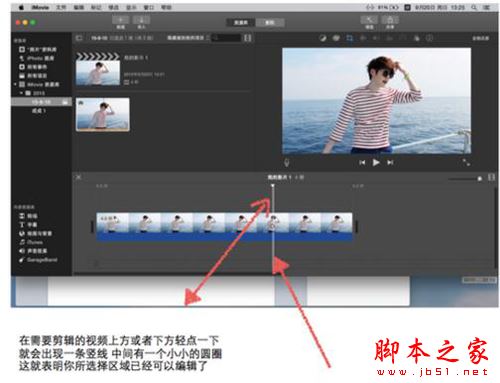Viewport: 500px width, 383px height.
Task: Select the project thumbnail with clapperboard stripe
Action: pos(98,69)
